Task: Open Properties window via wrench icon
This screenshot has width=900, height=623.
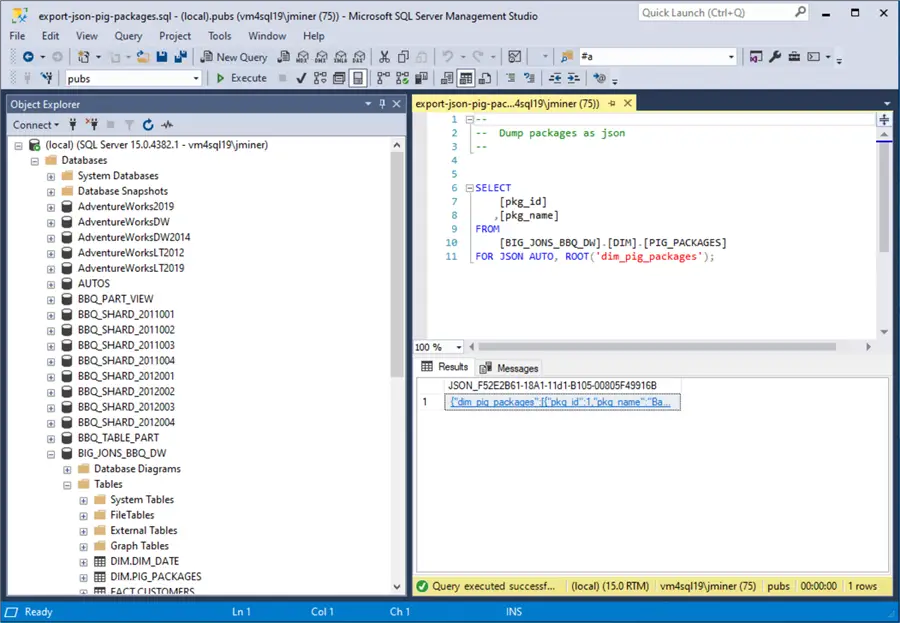Action: coord(775,56)
